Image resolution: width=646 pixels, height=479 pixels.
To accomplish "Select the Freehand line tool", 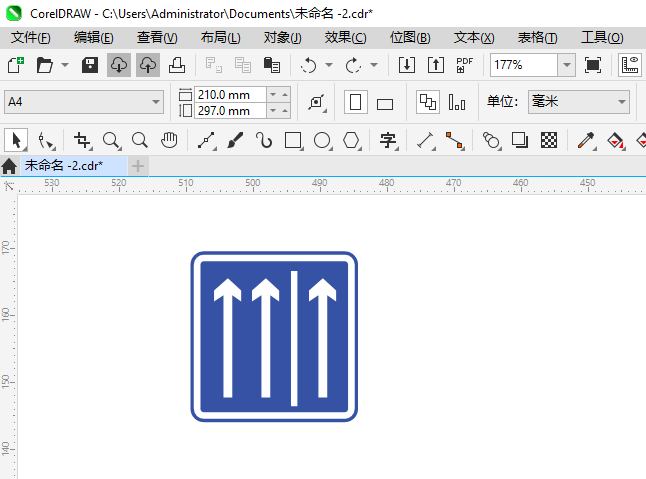I will (x=206, y=140).
